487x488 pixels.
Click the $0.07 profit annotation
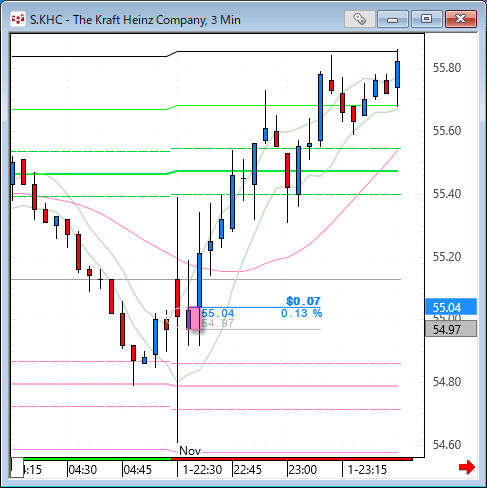[x=303, y=301]
